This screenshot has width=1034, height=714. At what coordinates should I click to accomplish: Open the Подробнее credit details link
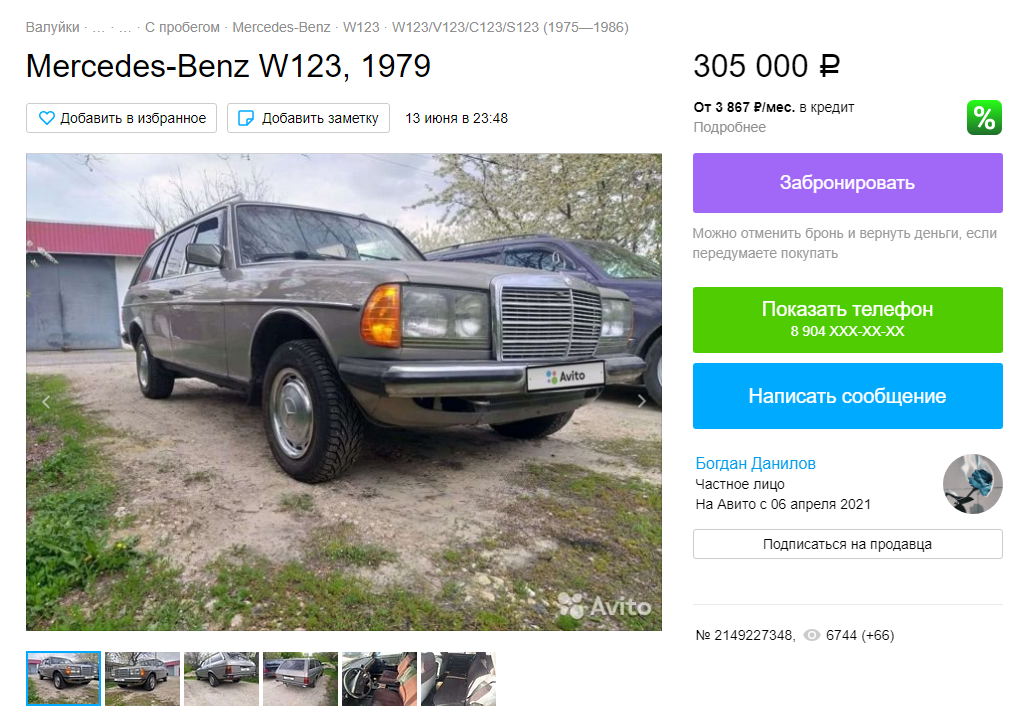[x=729, y=127]
